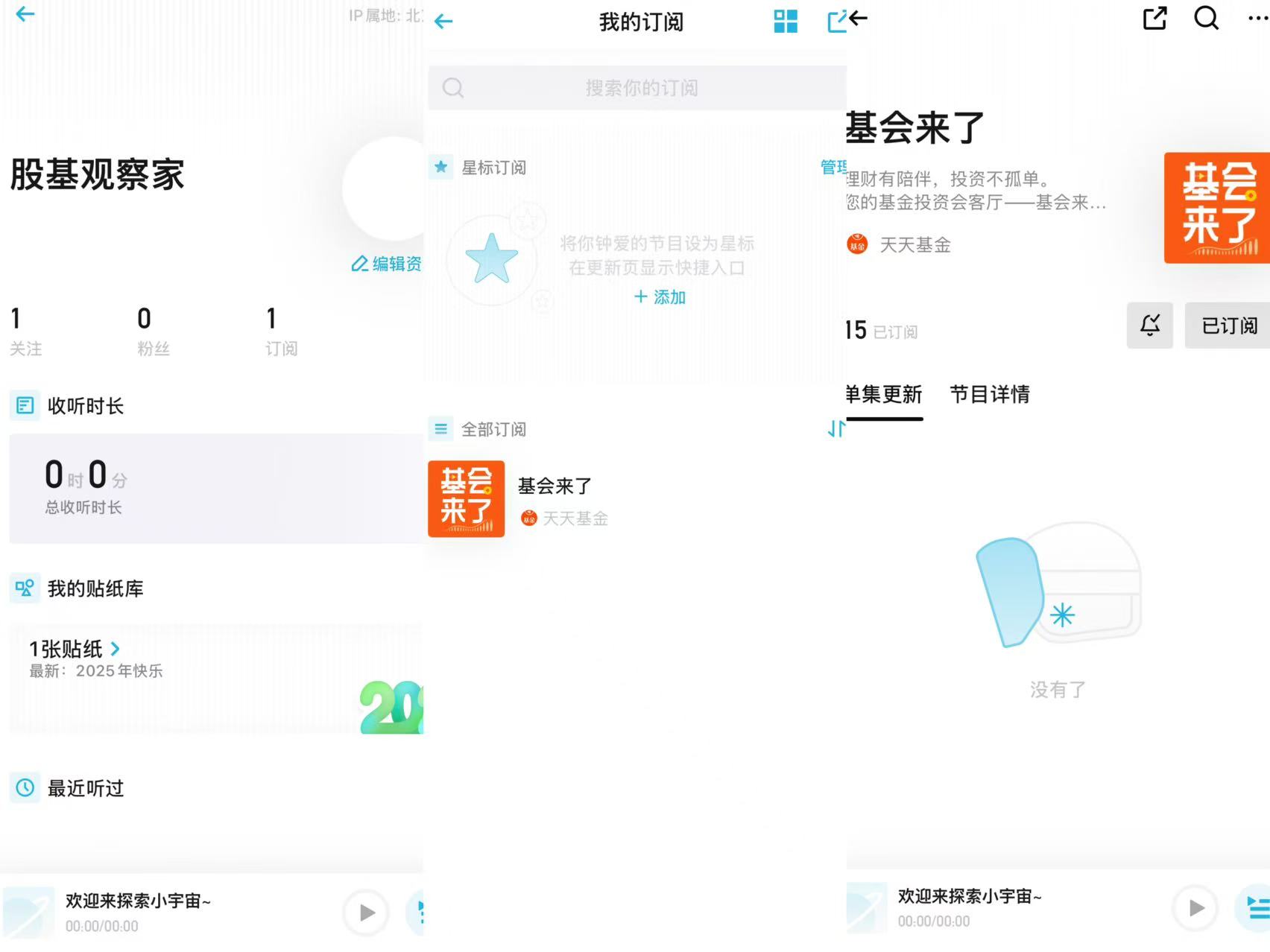Click 添加 to add a starred show

[660, 297]
